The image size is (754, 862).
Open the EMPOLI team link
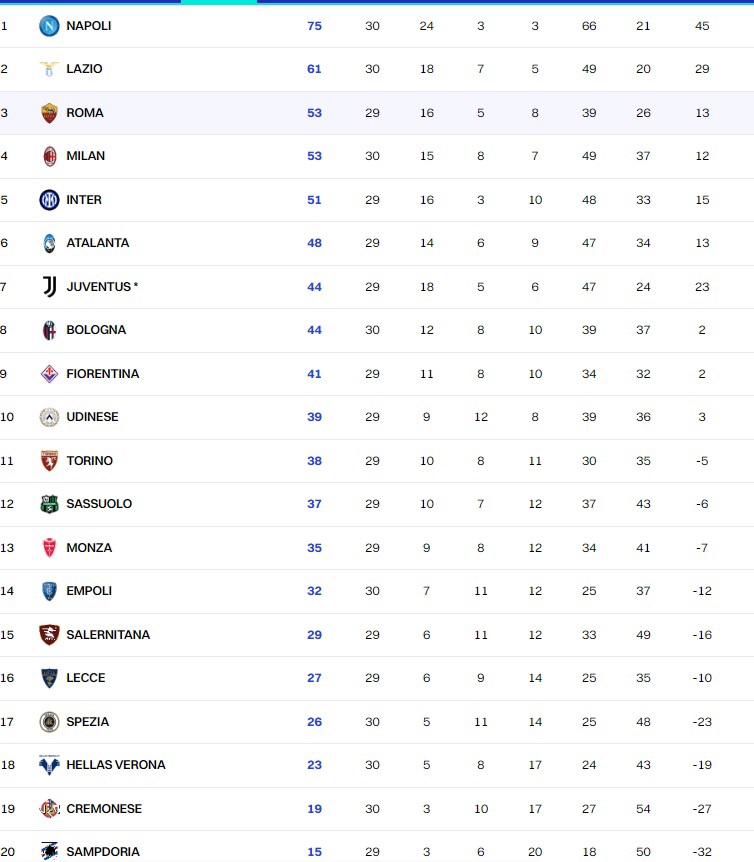(x=89, y=591)
